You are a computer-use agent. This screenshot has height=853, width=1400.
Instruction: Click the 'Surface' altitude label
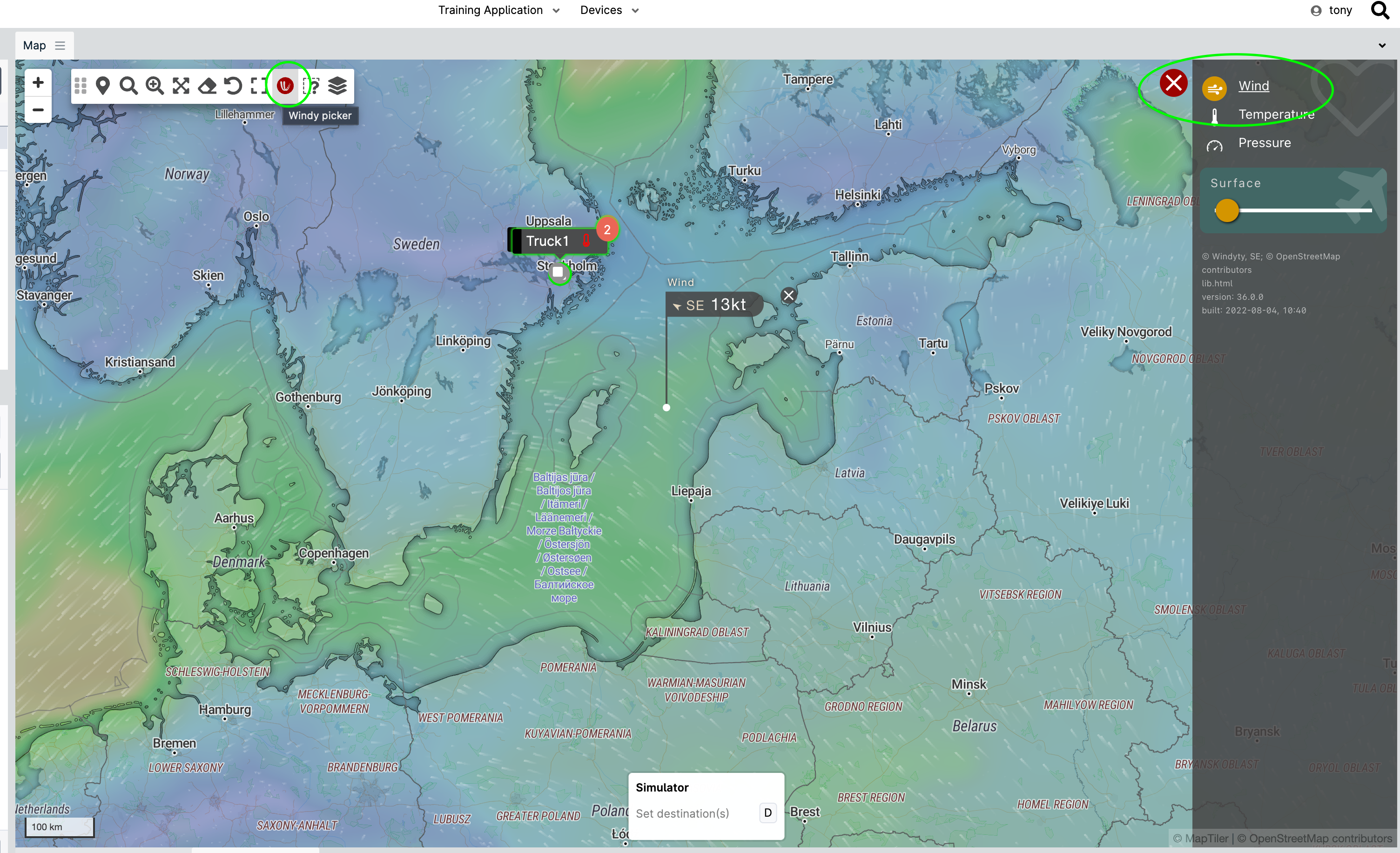click(1235, 183)
